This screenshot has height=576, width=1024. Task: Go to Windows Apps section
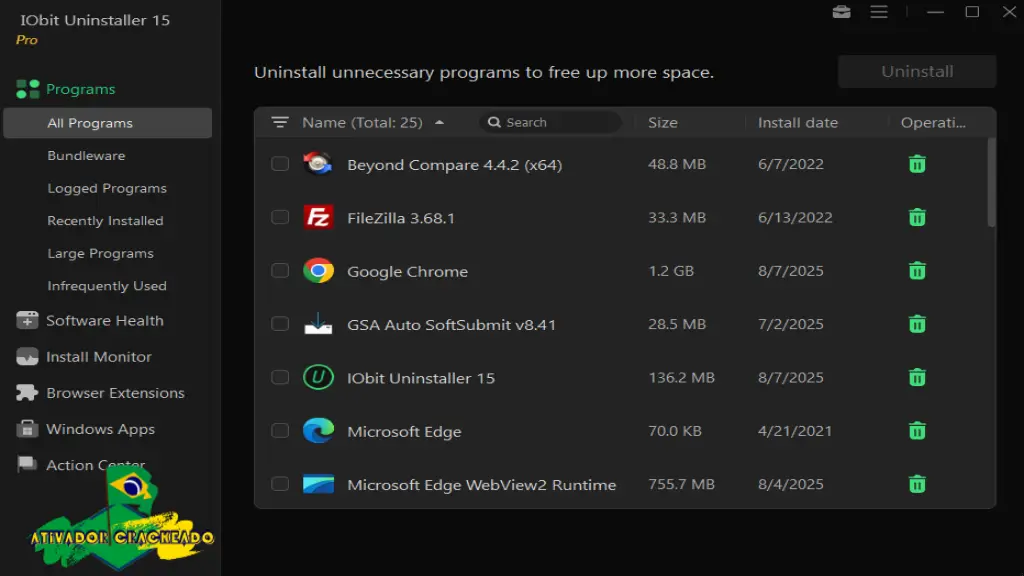[101, 429]
